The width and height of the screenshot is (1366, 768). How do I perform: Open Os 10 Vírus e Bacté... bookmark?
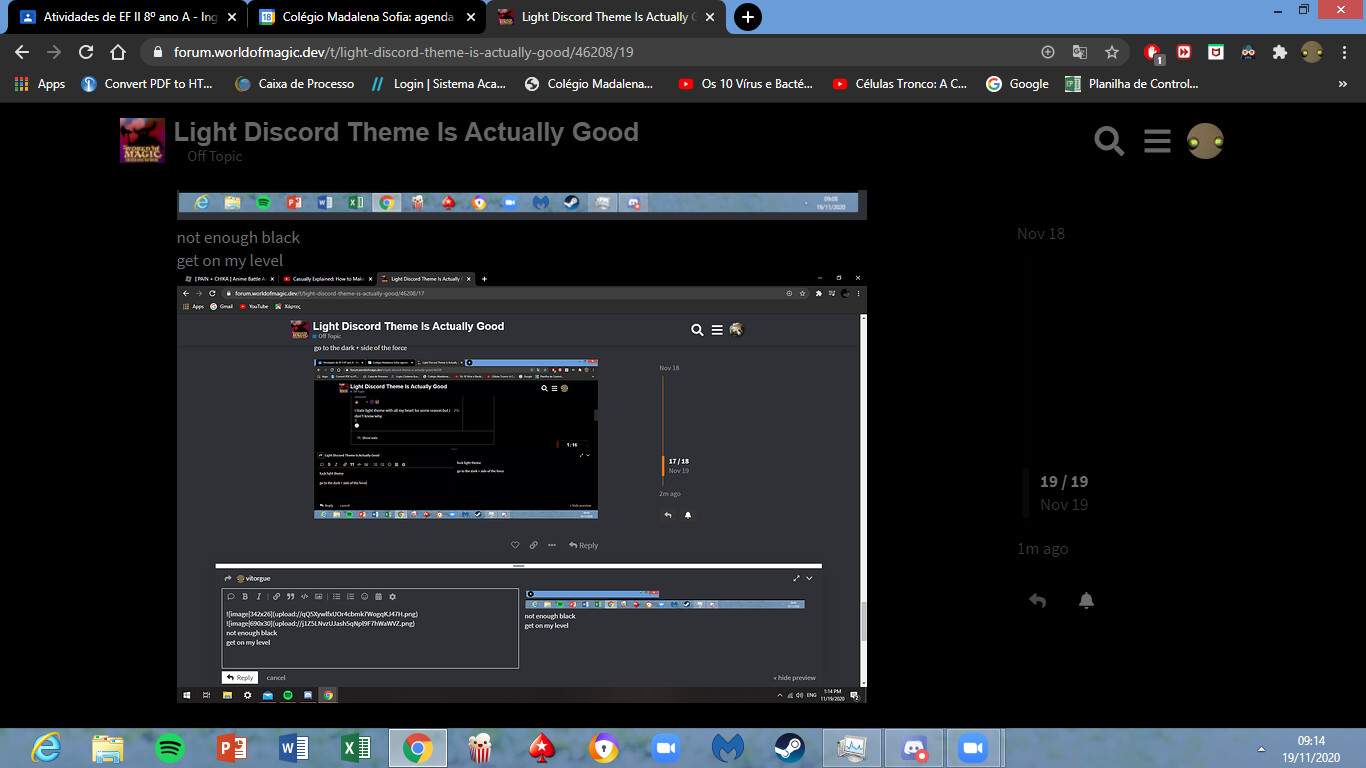[x=745, y=84]
